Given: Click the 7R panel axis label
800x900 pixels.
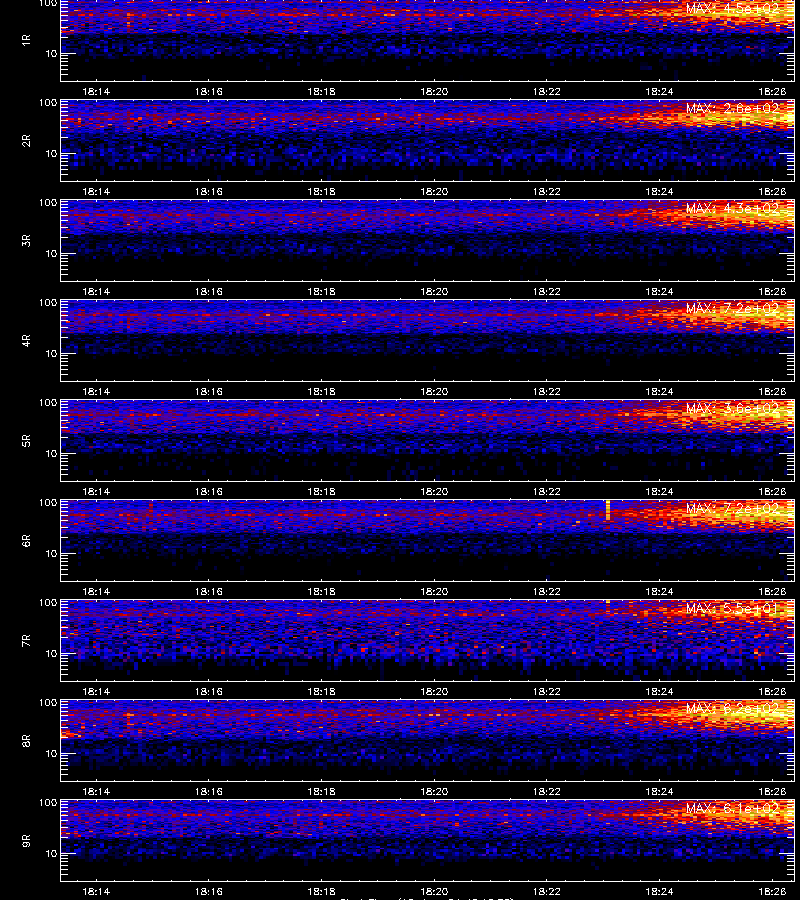Looking at the screenshot, I should (x=26, y=641).
